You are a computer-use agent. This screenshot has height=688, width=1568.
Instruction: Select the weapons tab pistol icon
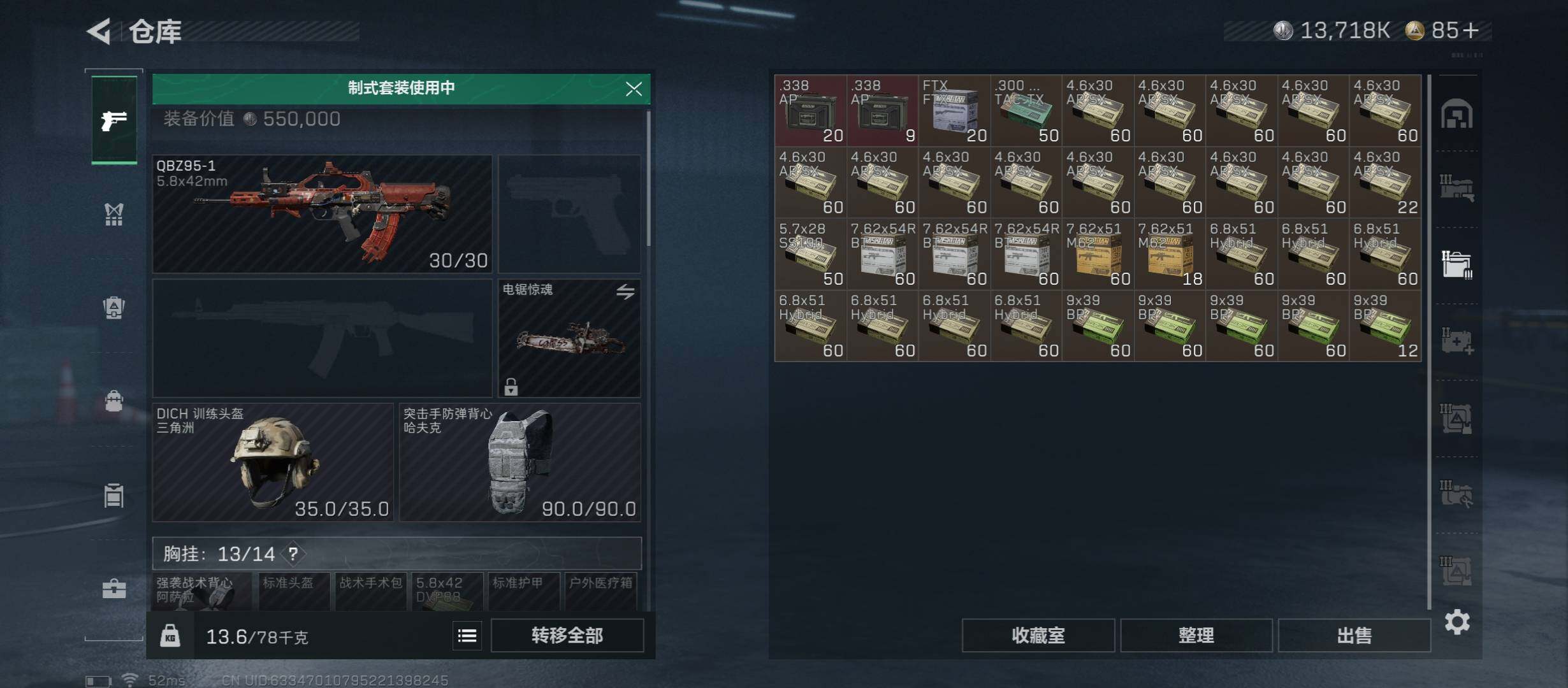coord(114,120)
